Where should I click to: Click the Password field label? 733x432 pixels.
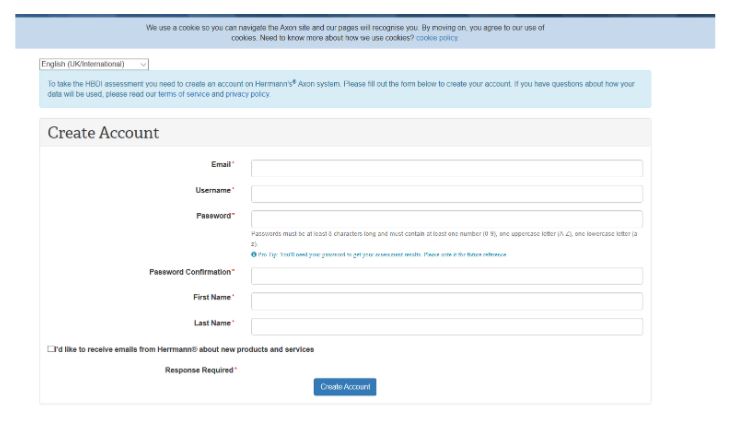point(213,215)
